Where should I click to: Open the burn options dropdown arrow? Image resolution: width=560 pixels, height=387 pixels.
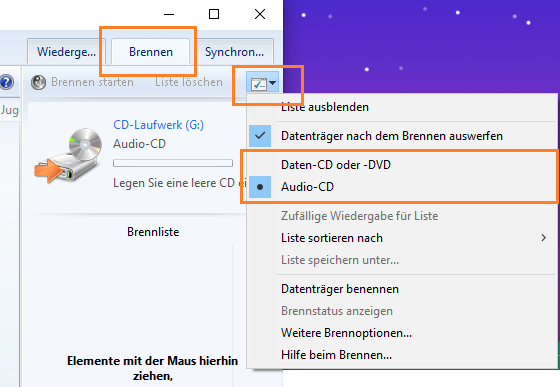(x=273, y=83)
